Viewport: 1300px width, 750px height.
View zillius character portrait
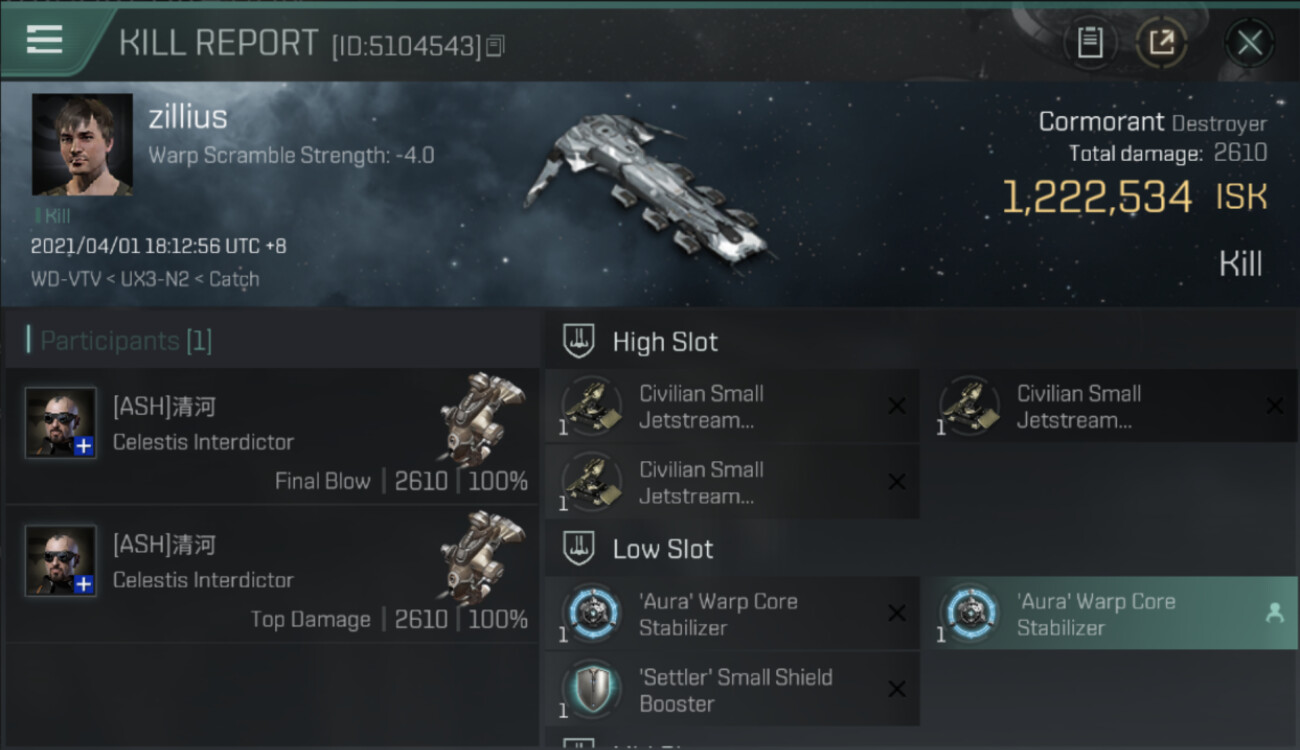click(x=82, y=144)
